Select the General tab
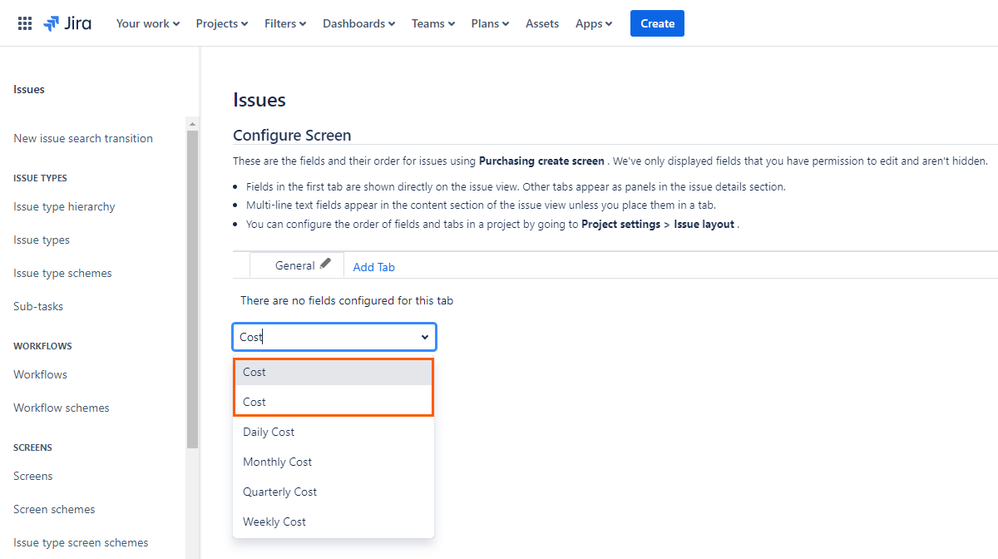Viewport: 998px width, 559px height. click(295, 265)
